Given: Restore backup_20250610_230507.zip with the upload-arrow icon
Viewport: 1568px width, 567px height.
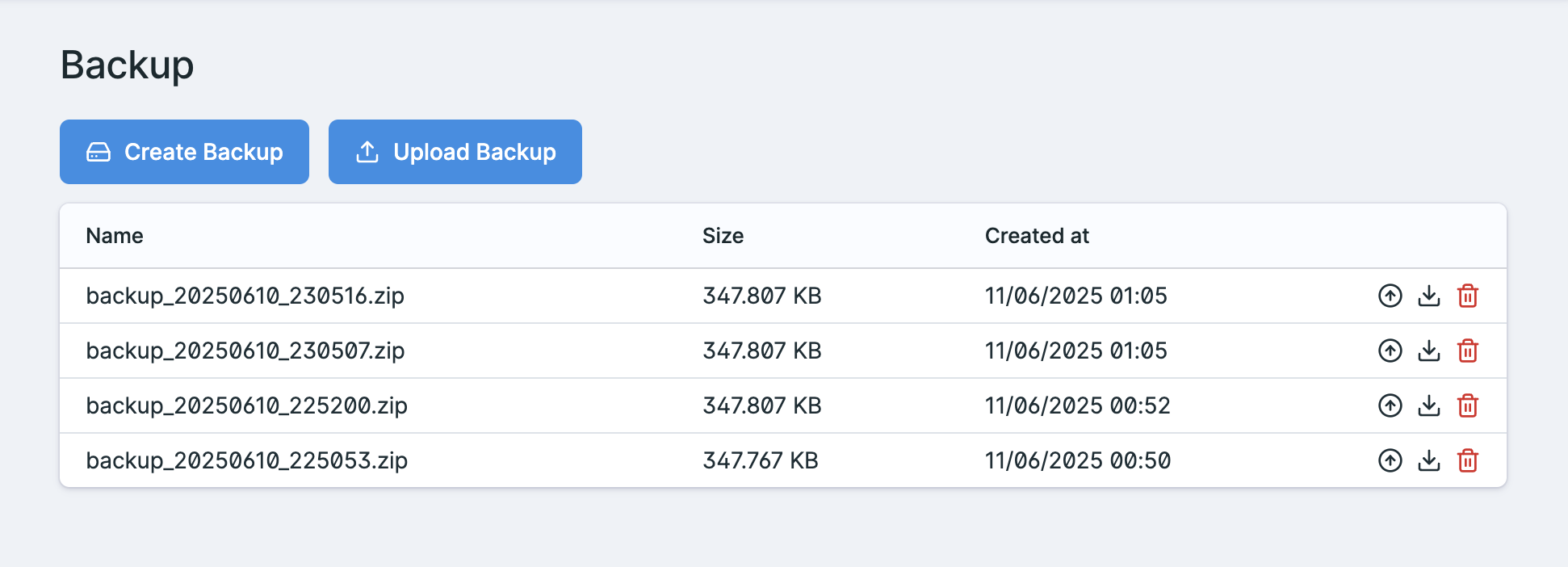Looking at the screenshot, I should (x=1390, y=351).
